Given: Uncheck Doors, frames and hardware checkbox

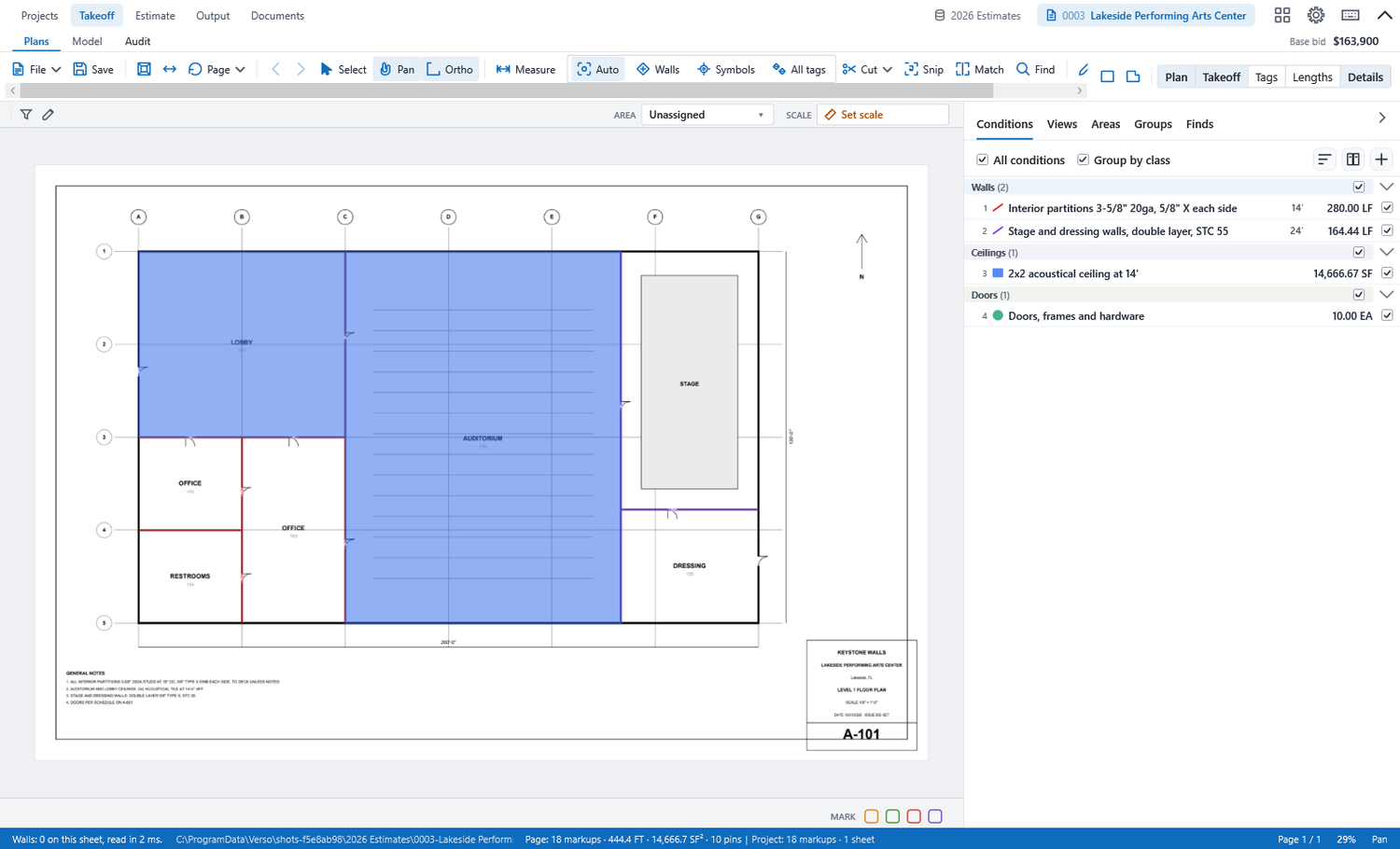Looking at the screenshot, I should click(1387, 315).
